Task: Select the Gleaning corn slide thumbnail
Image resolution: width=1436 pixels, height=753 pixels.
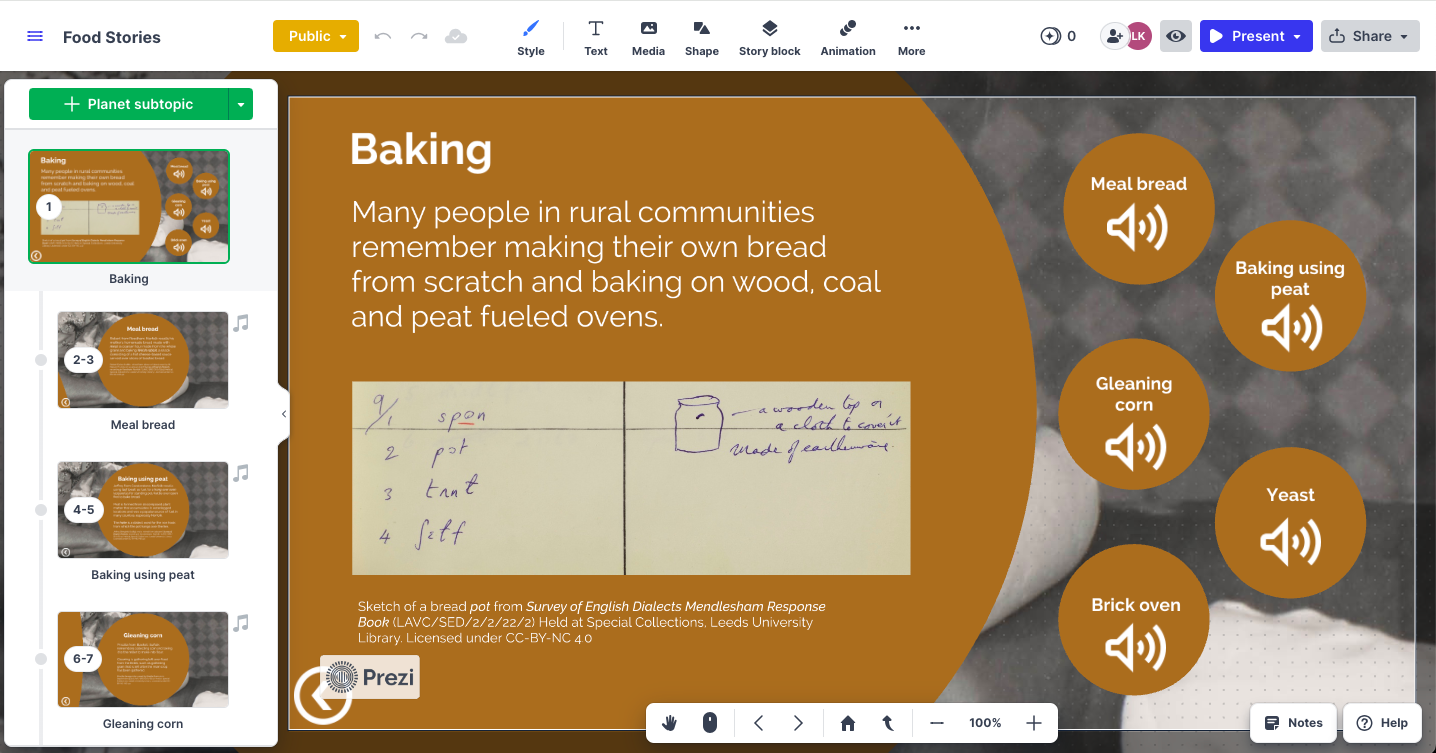Action: click(143, 660)
